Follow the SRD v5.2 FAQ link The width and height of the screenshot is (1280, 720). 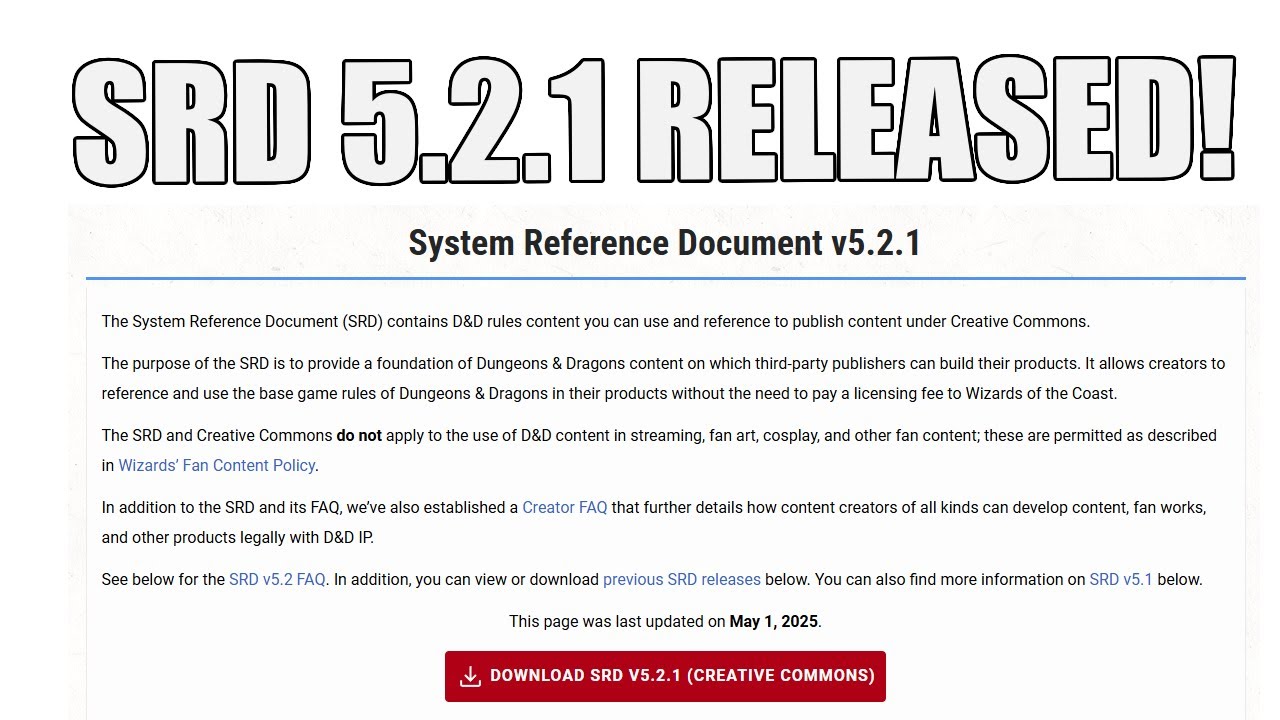277,579
